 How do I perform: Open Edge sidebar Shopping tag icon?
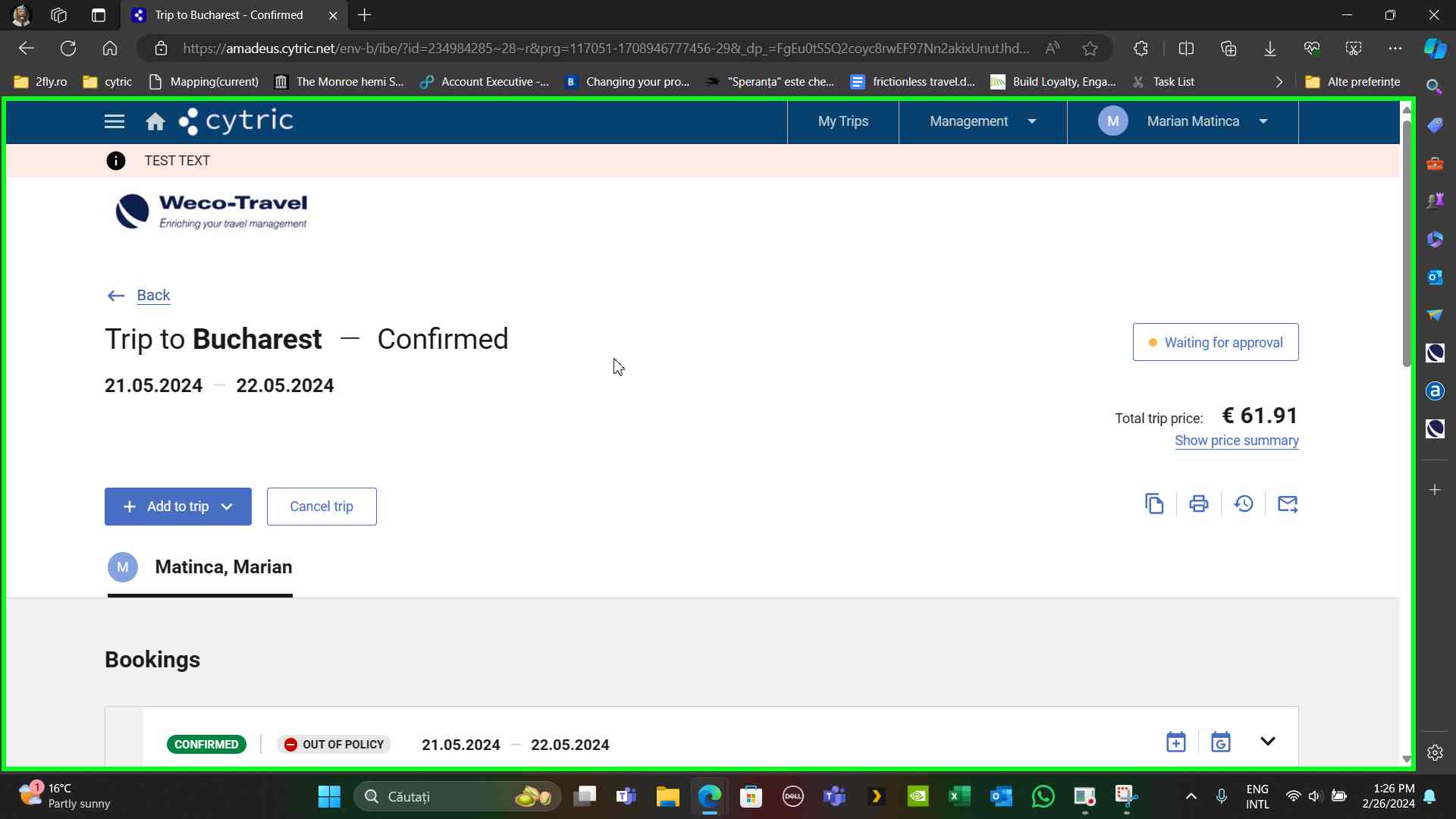[x=1435, y=125]
